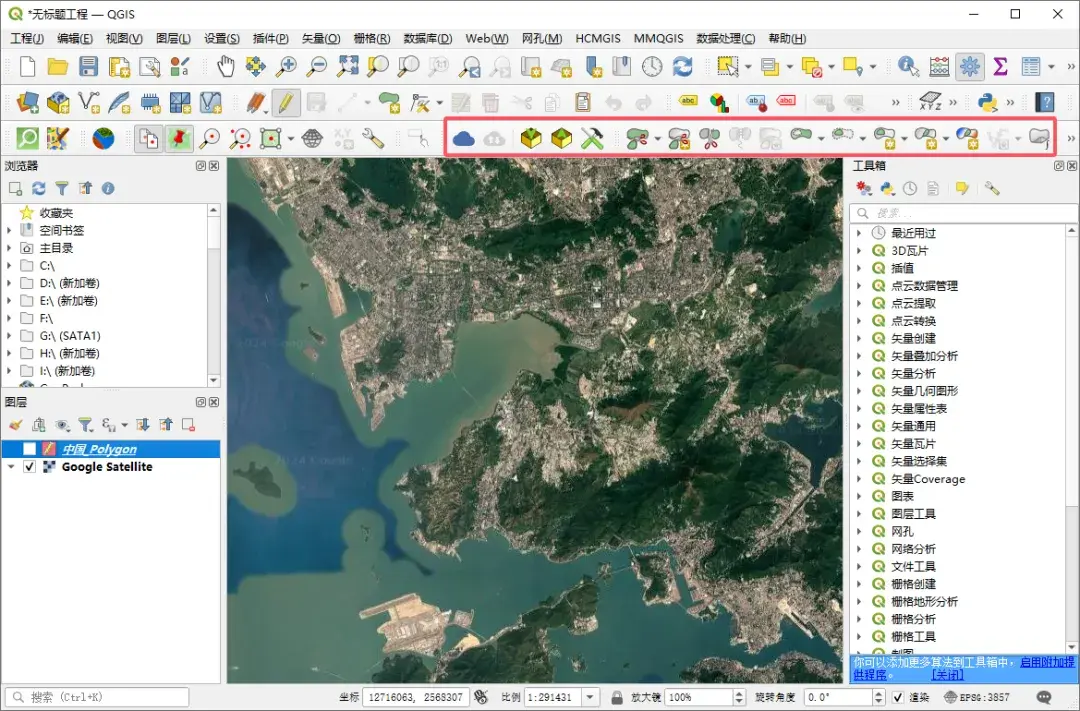Open the Data Source Manager

27,100
